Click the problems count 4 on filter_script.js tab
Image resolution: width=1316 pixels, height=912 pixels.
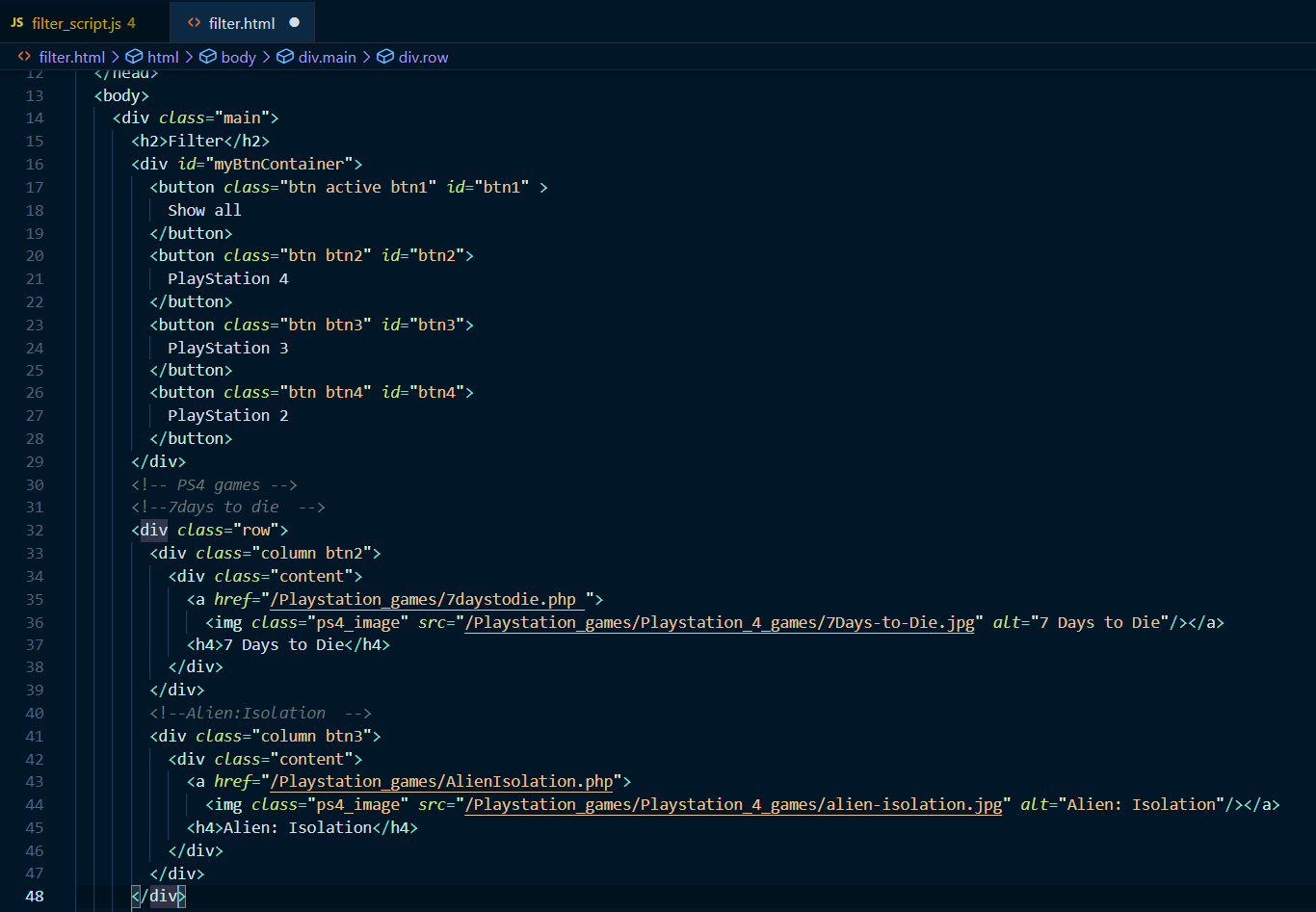tap(131, 23)
